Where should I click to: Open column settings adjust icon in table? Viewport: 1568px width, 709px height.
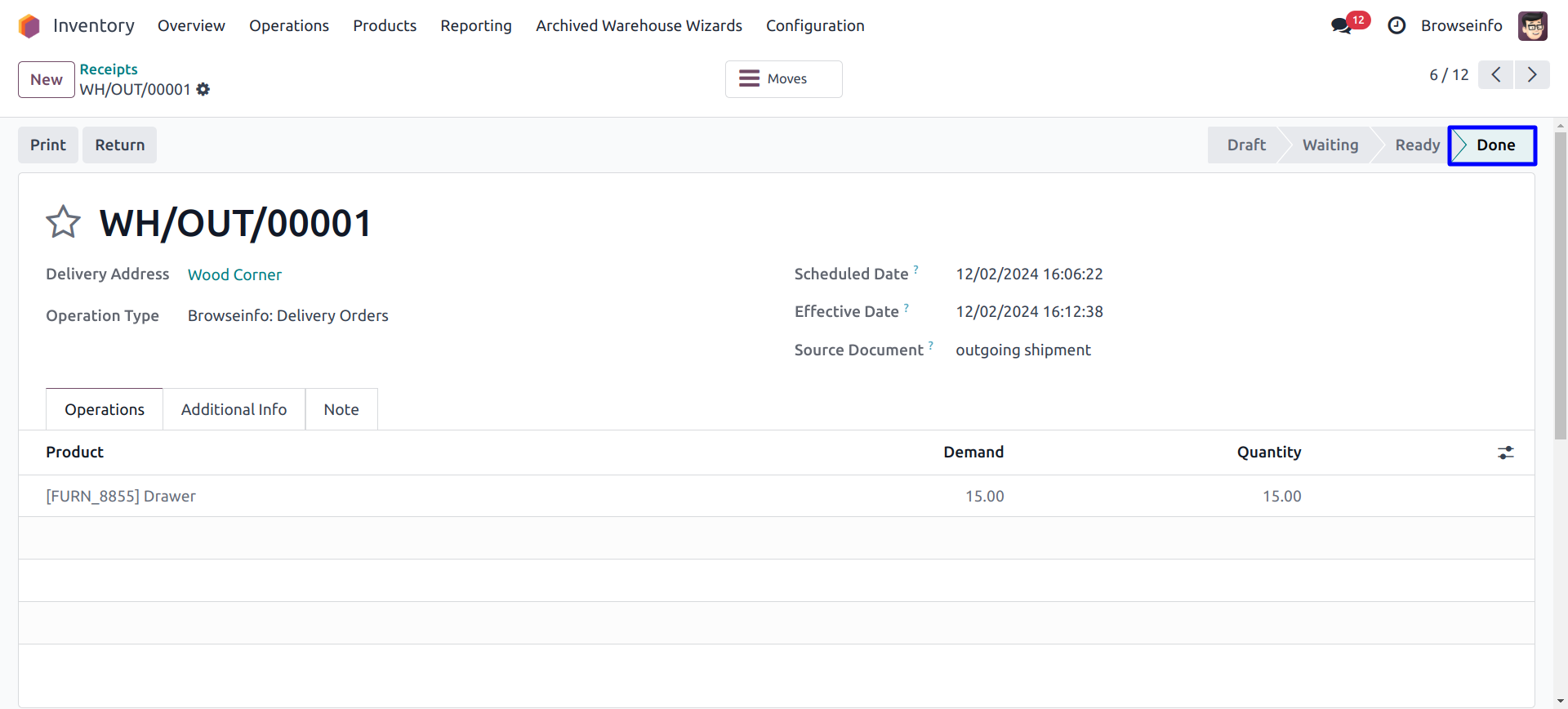click(1505, 453)
